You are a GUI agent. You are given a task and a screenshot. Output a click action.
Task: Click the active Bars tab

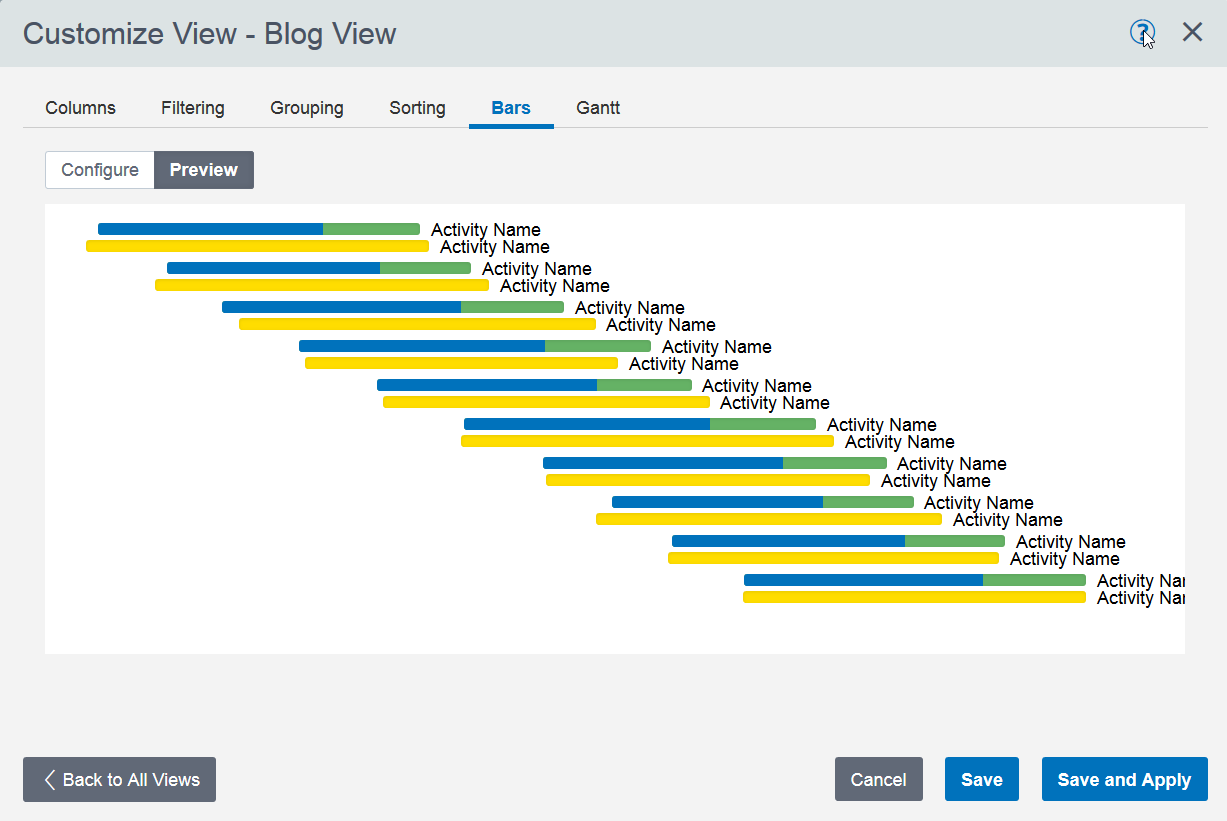(x=510, y=108)
